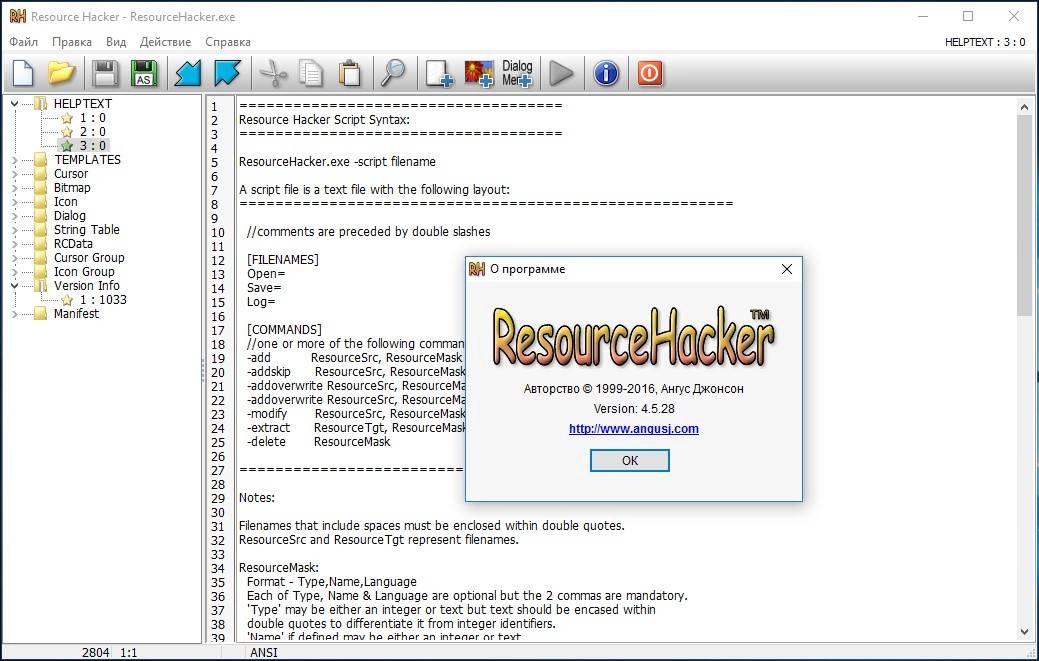Select the Cursor Group folder label

point(89,258)
